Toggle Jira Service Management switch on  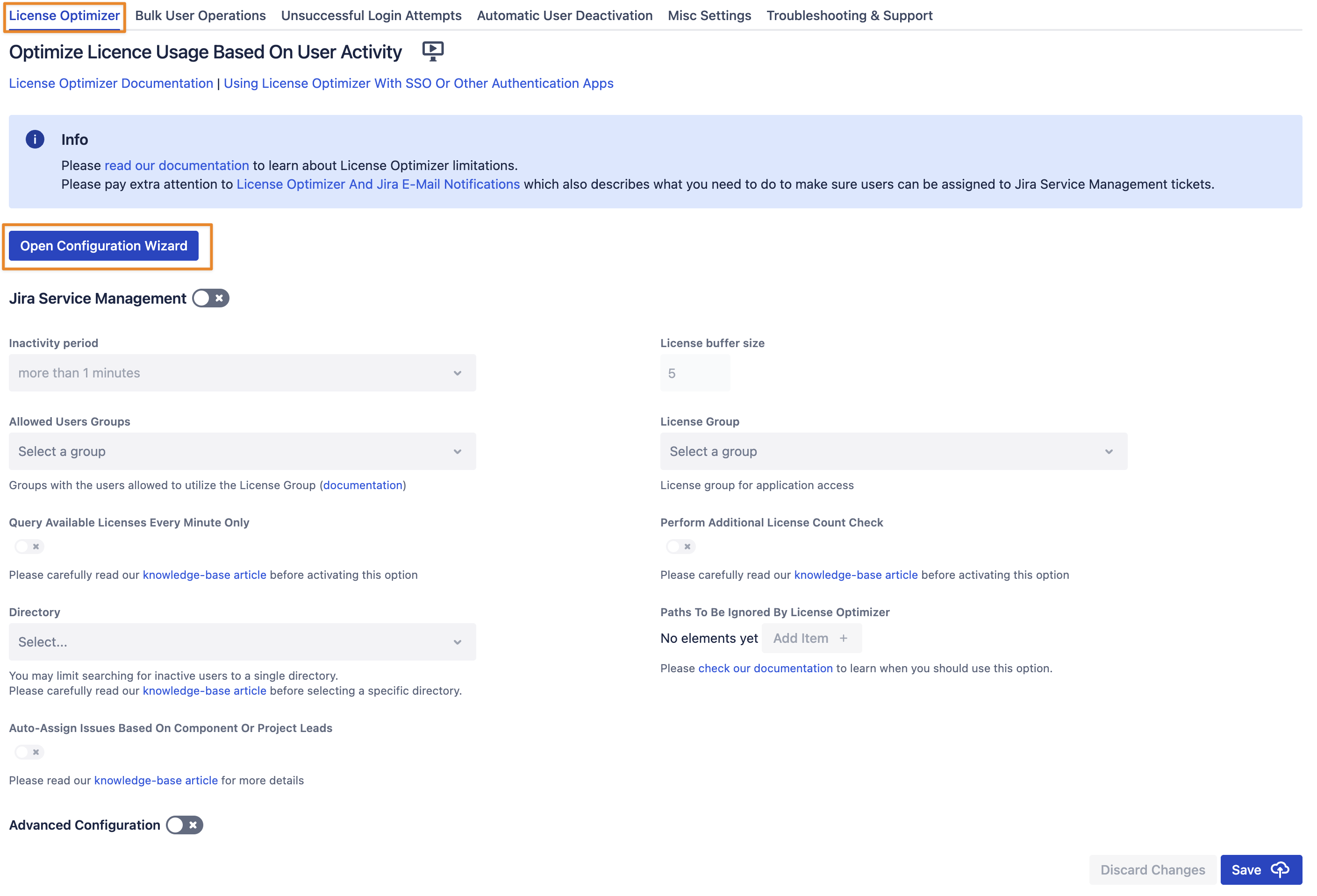point(210,299)
